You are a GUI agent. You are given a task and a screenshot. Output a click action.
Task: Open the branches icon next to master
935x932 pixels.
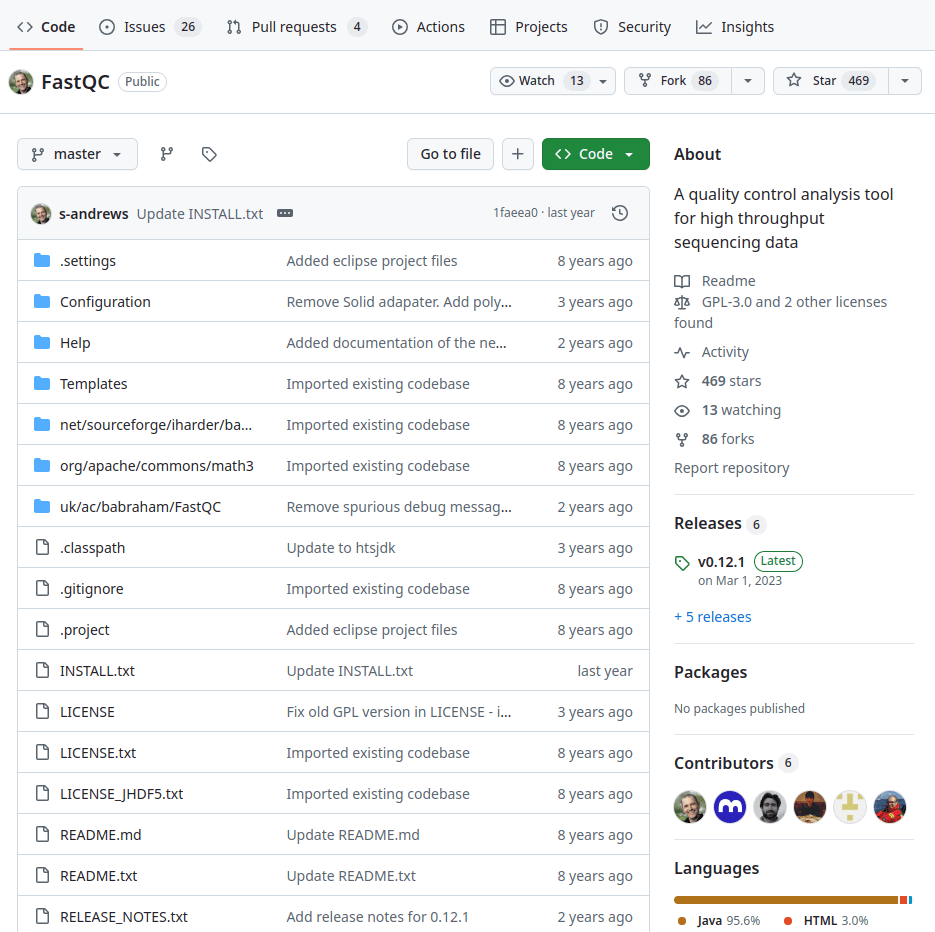(167, 154)
